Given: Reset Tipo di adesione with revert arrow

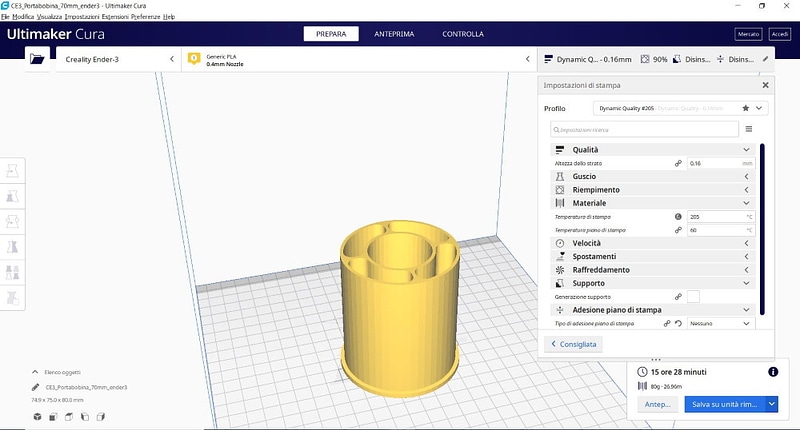Looking at the screenshot, I should click(678, 323).
